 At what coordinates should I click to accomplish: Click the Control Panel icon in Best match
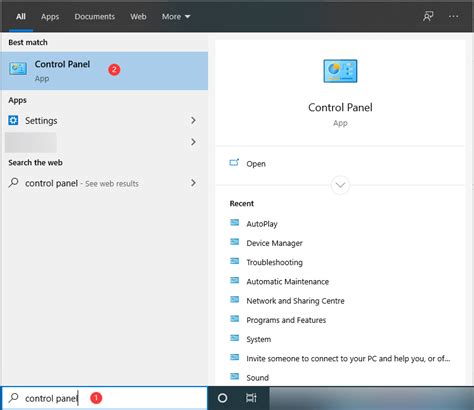point(18,69)
